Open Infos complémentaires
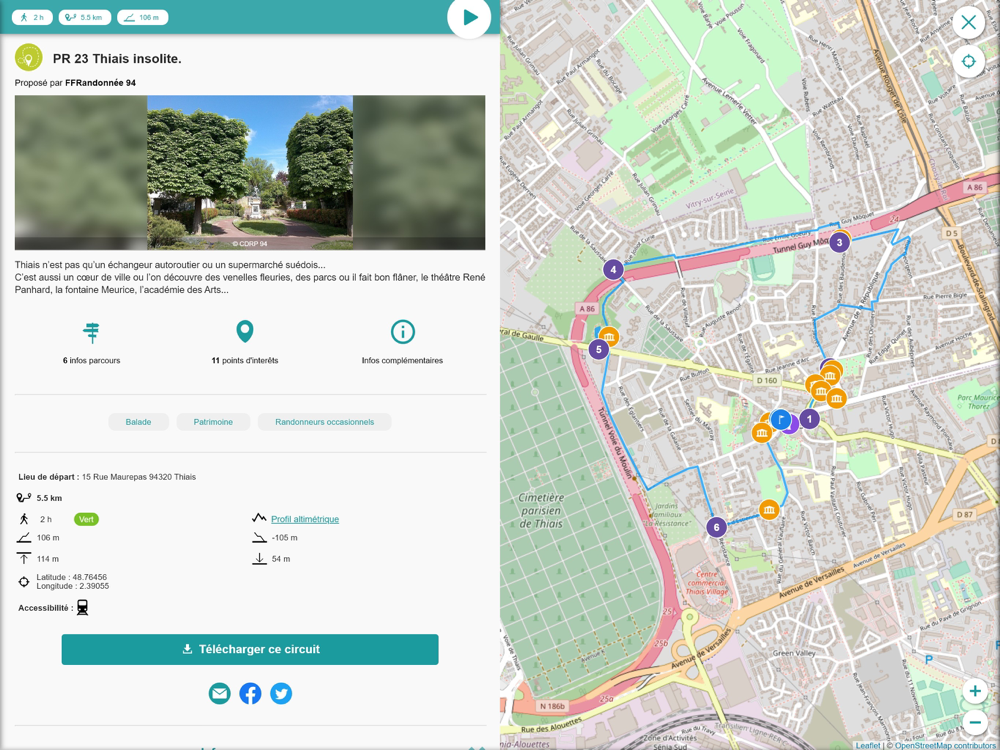1000x750 pixels. [402, 342]
